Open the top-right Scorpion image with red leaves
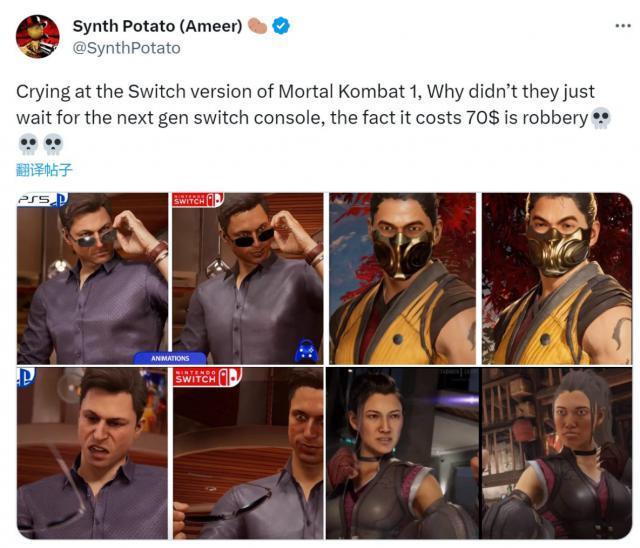 click(557, 279)
